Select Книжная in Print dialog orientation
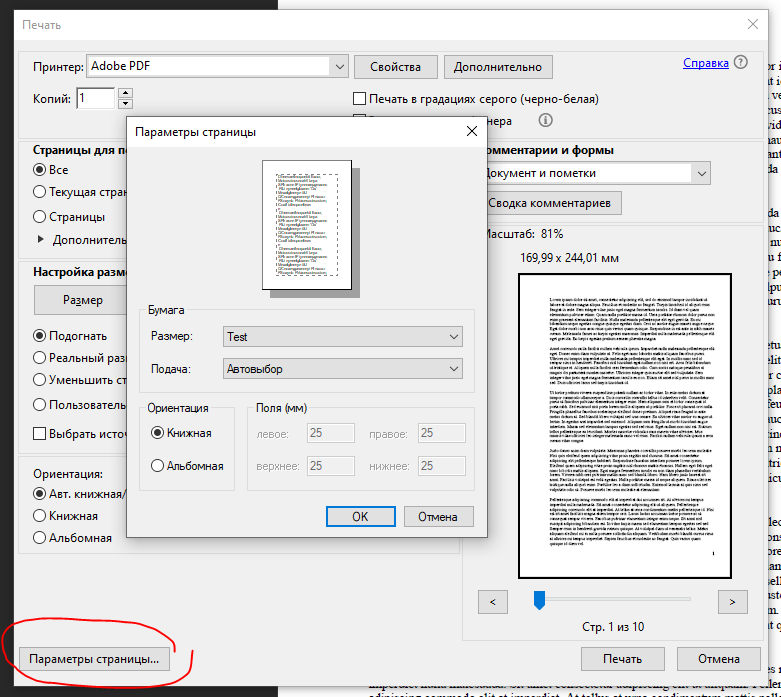This screenshot has width=781, height=697. pyautogui.click(x=39, y=516)
